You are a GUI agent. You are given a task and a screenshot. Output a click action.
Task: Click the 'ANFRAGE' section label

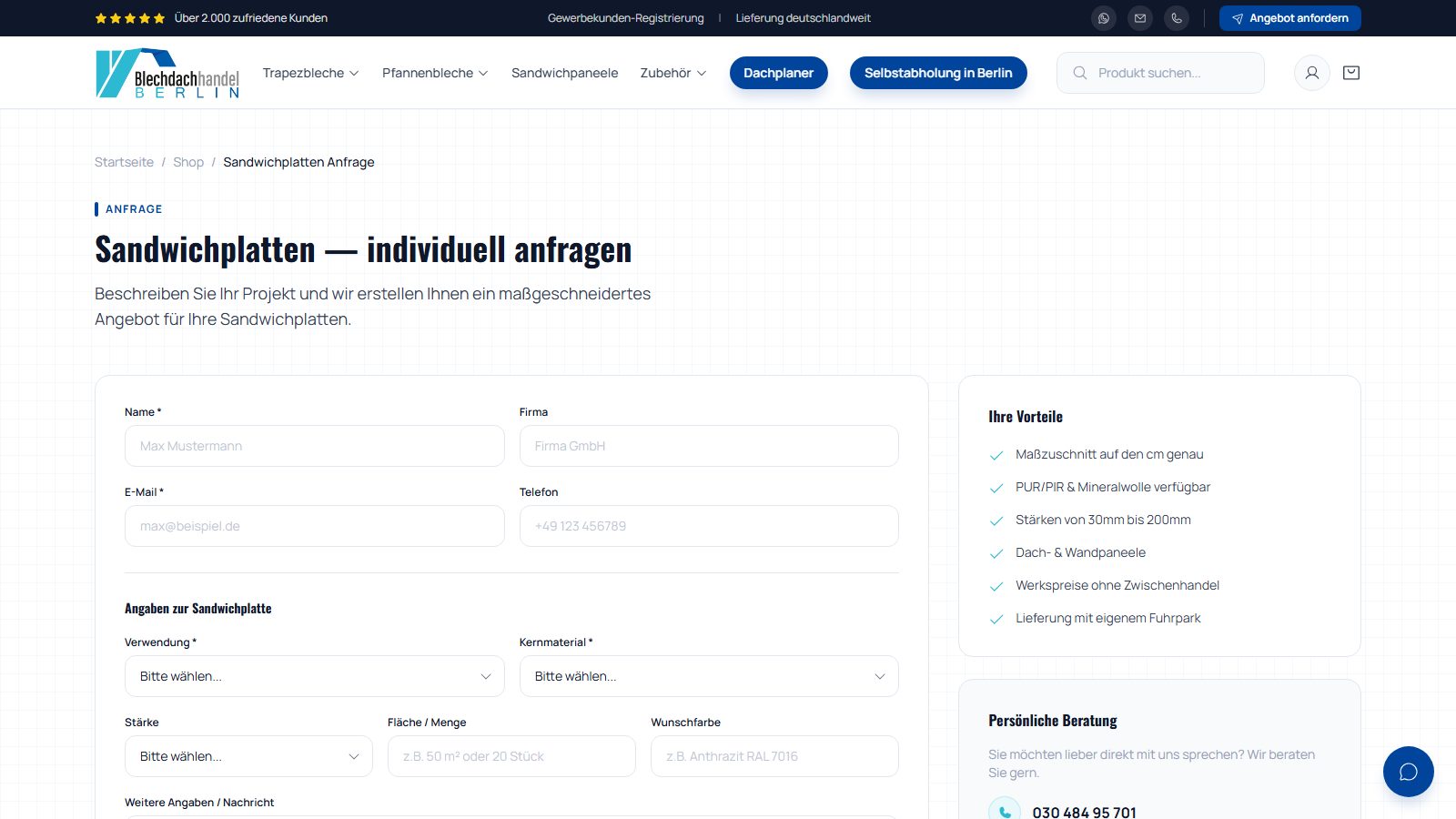pyautogui.click(x=134, y=209)
